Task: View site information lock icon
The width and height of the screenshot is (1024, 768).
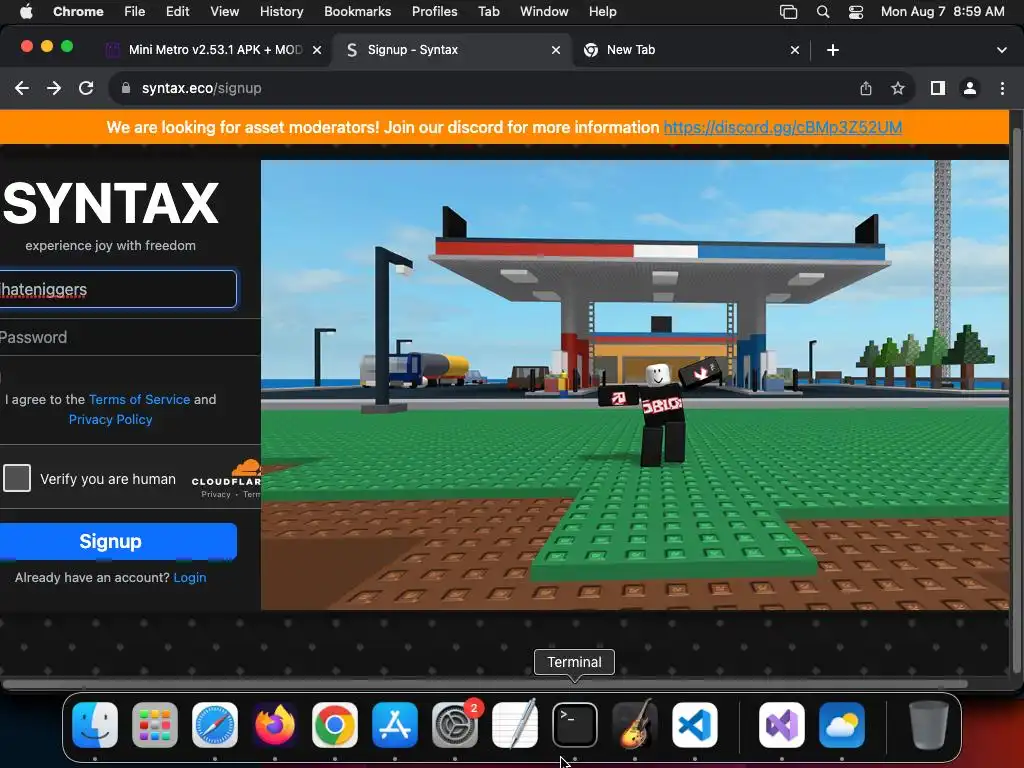Action: pos(126,88)
